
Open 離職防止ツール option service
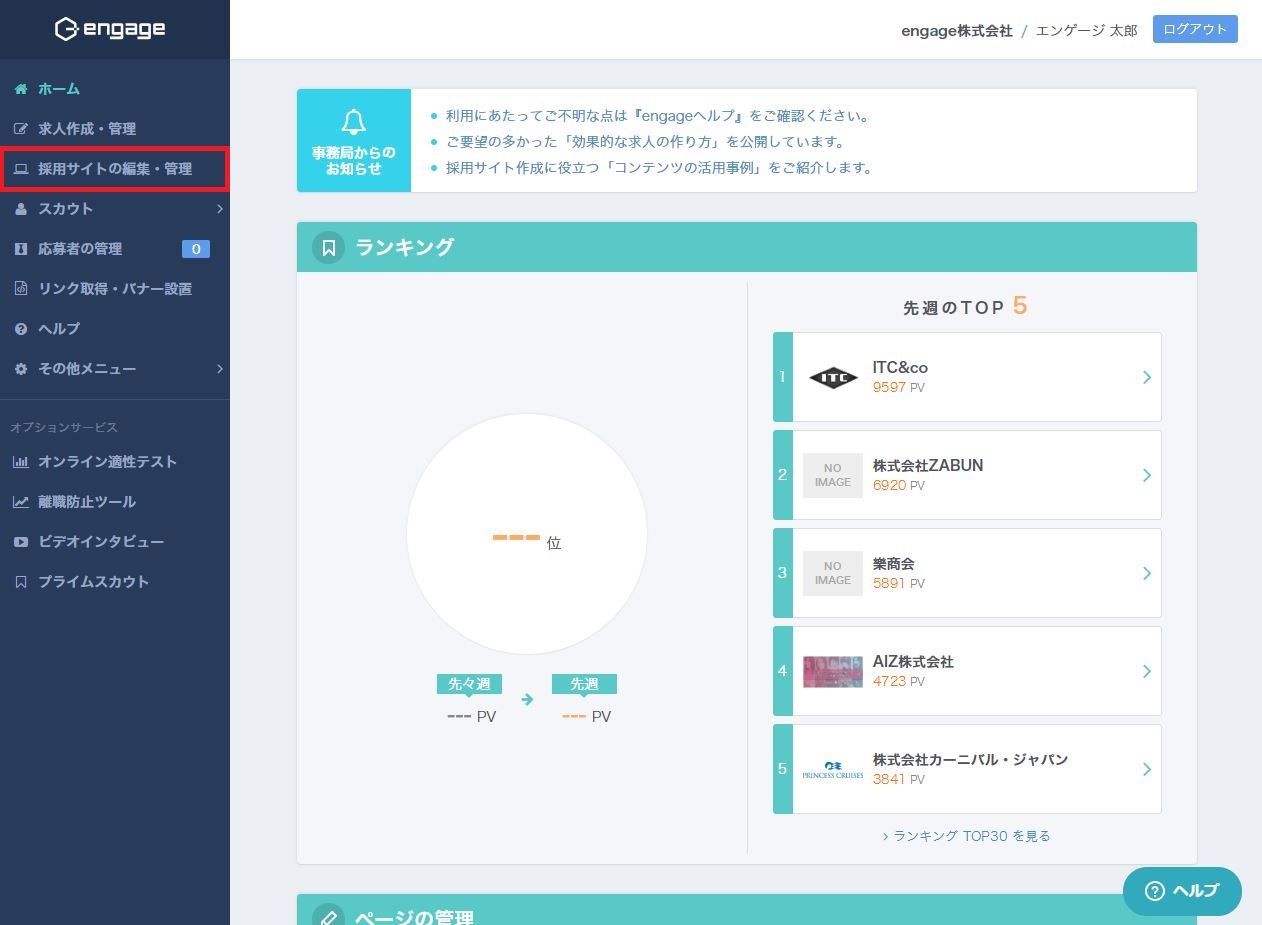(x=115, y=502)
